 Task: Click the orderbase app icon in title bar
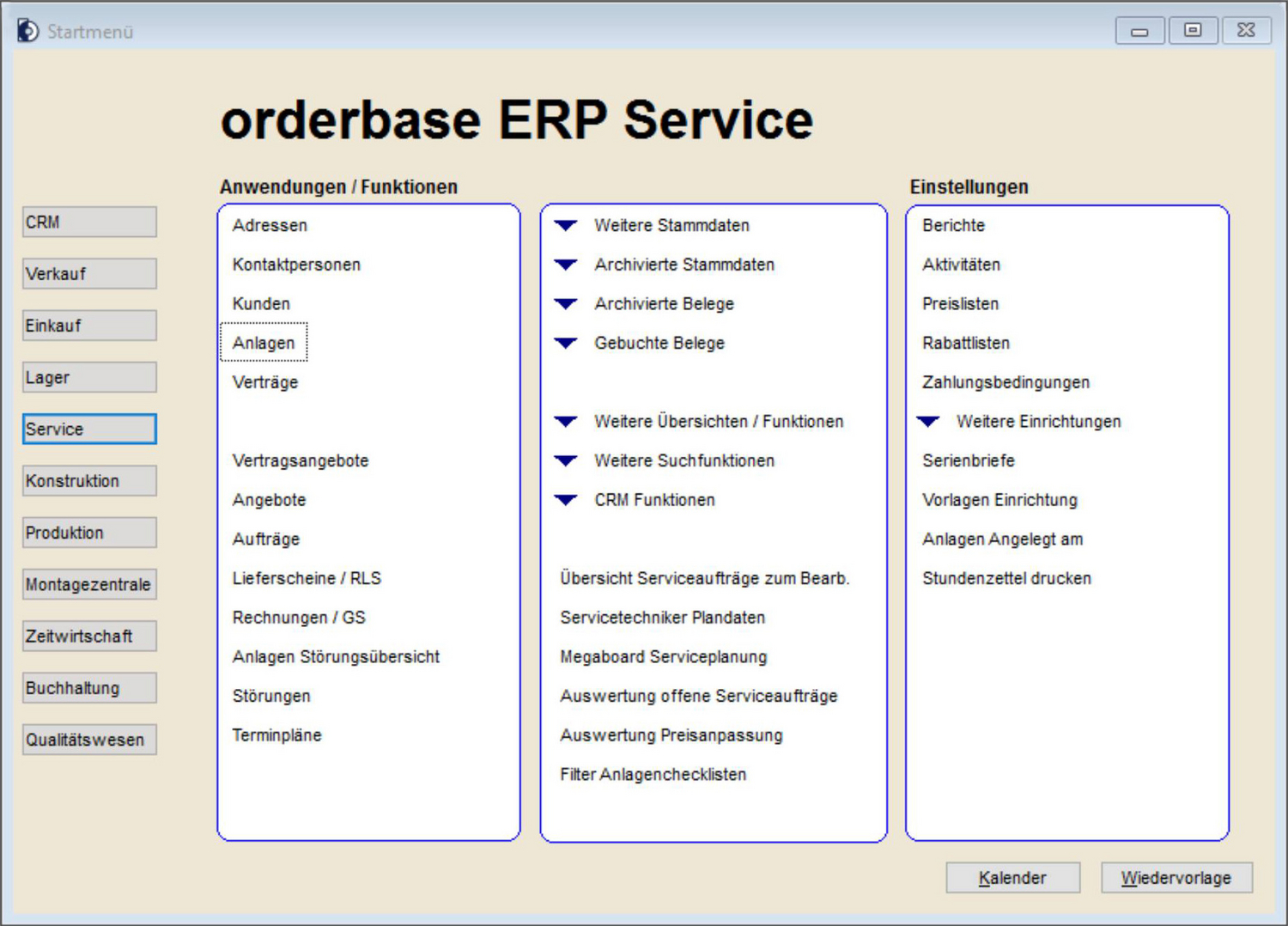[27, 31]
